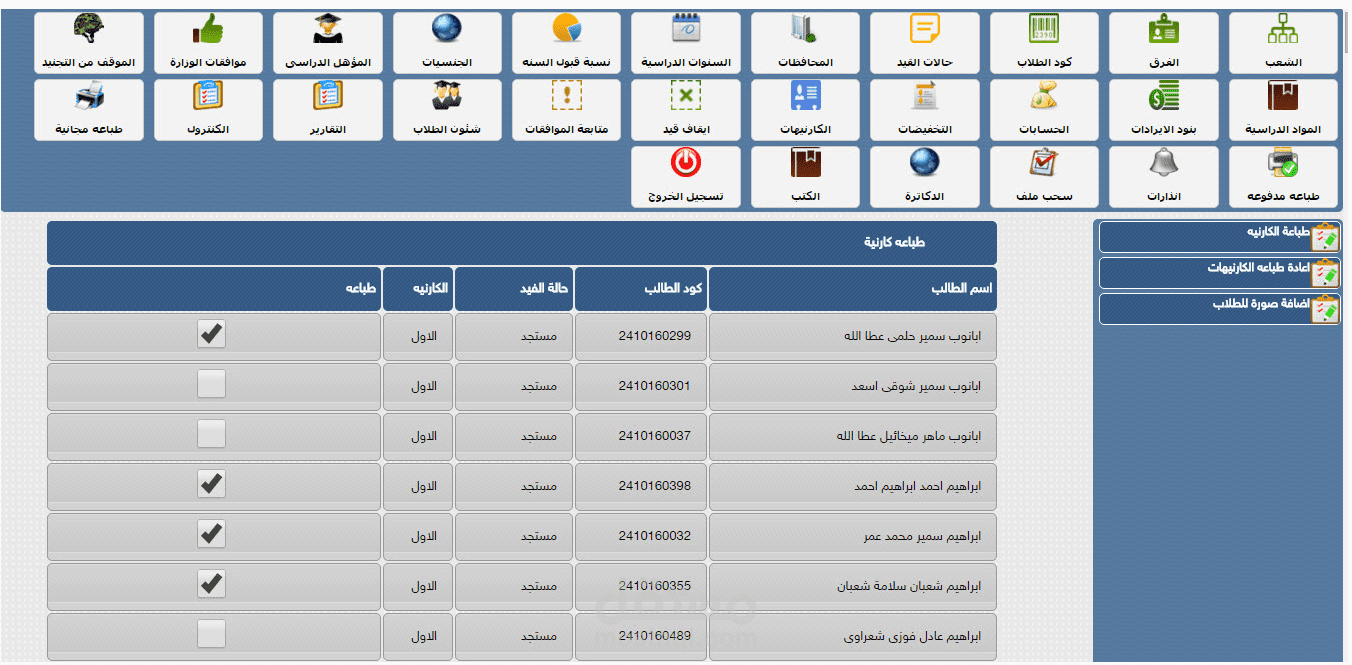Select اضافة صورة للطالب sidebar entry

[x=1219, y=308]
